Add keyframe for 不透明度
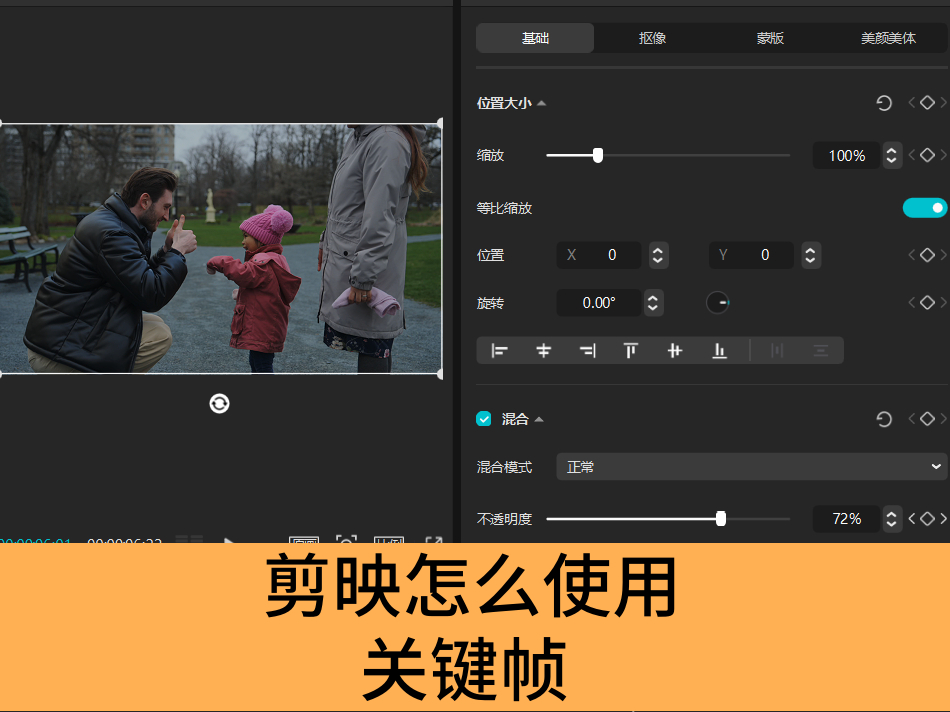 (927, 519)
